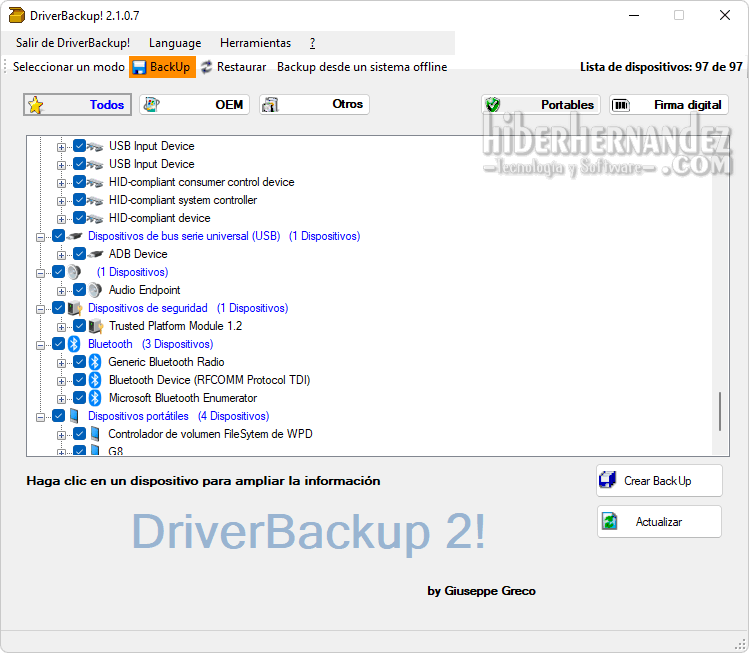This screenshot has width=749, height=653.
Task: Expand Trusted Platform Module 1.2 node
Action: [x=61, y=327]
